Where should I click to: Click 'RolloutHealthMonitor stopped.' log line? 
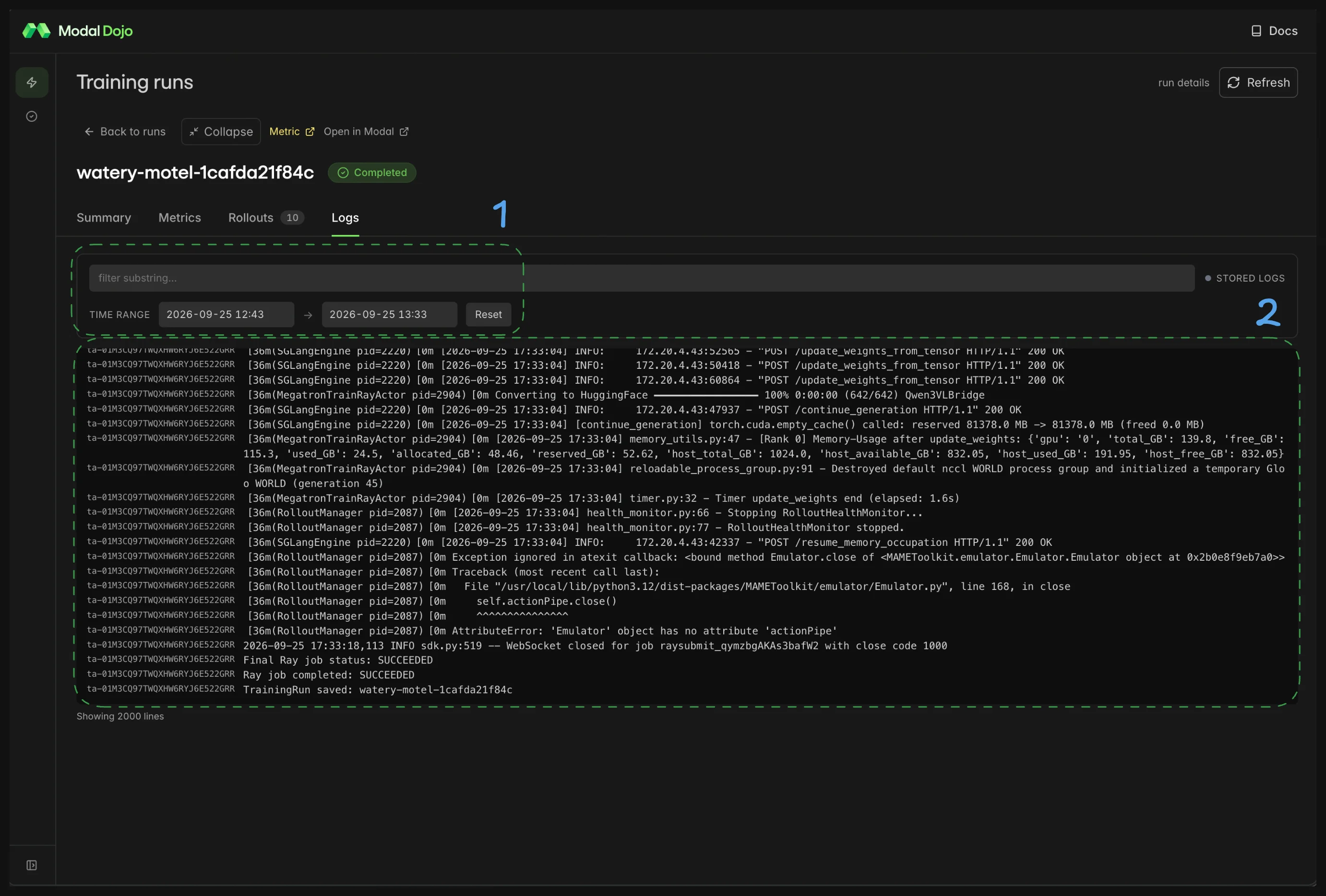click(x=576, y=528)
